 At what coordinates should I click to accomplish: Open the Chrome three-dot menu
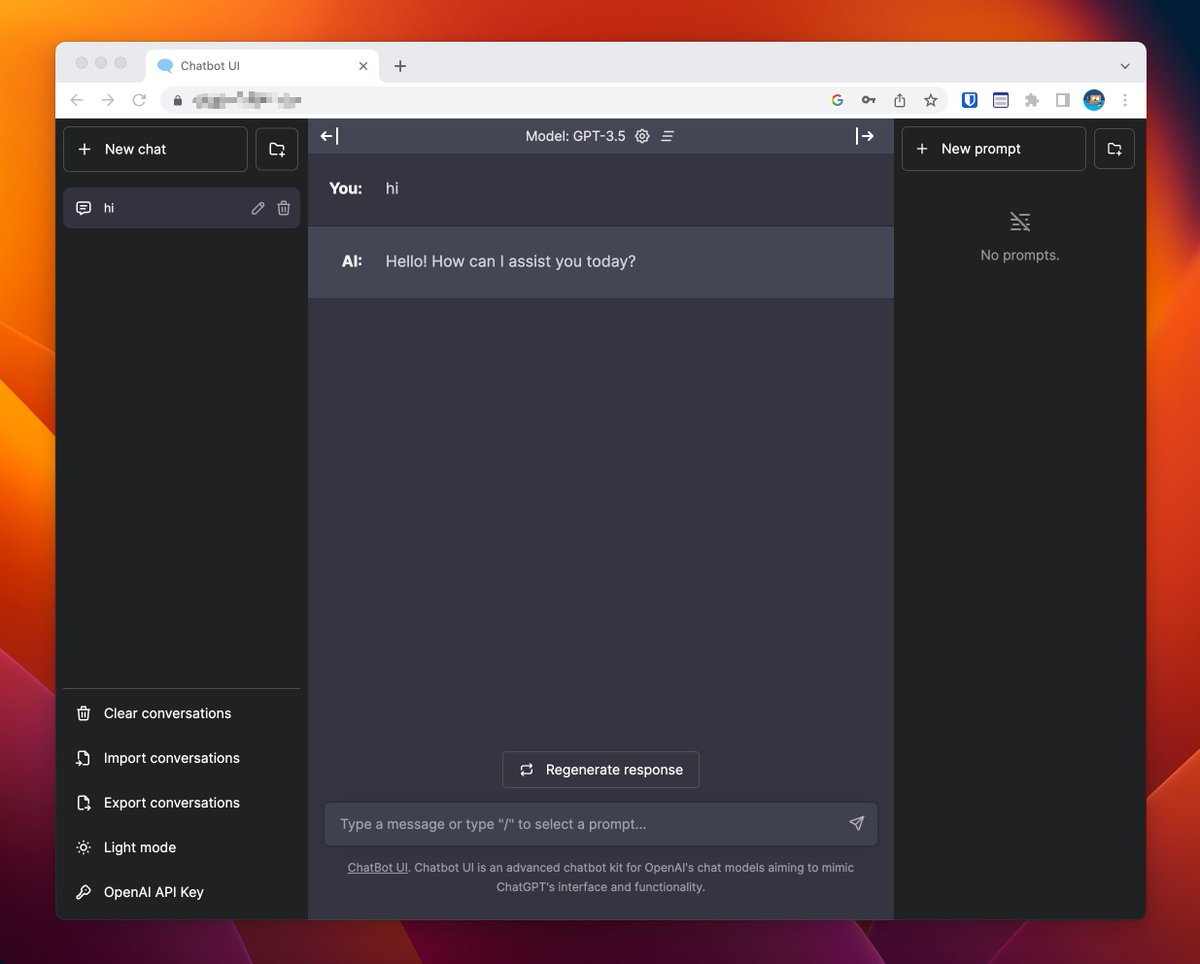1125,100
